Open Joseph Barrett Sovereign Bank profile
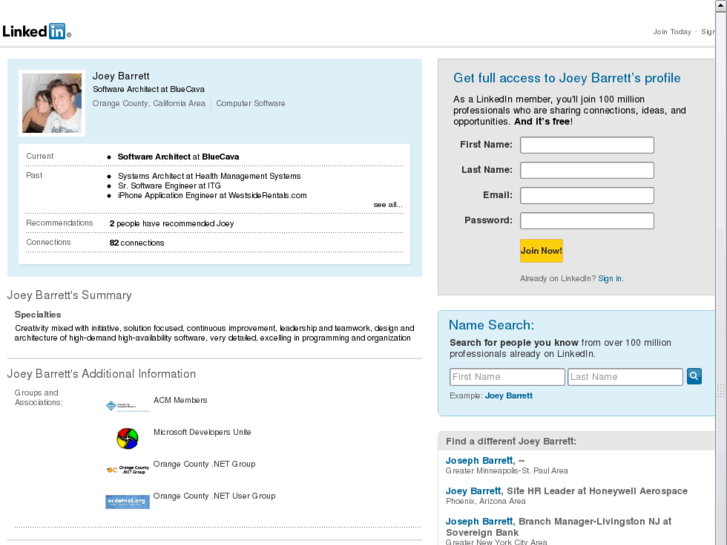Image resolution: width=727 pixels, height=545 pixels. click(x=479, y=521)
